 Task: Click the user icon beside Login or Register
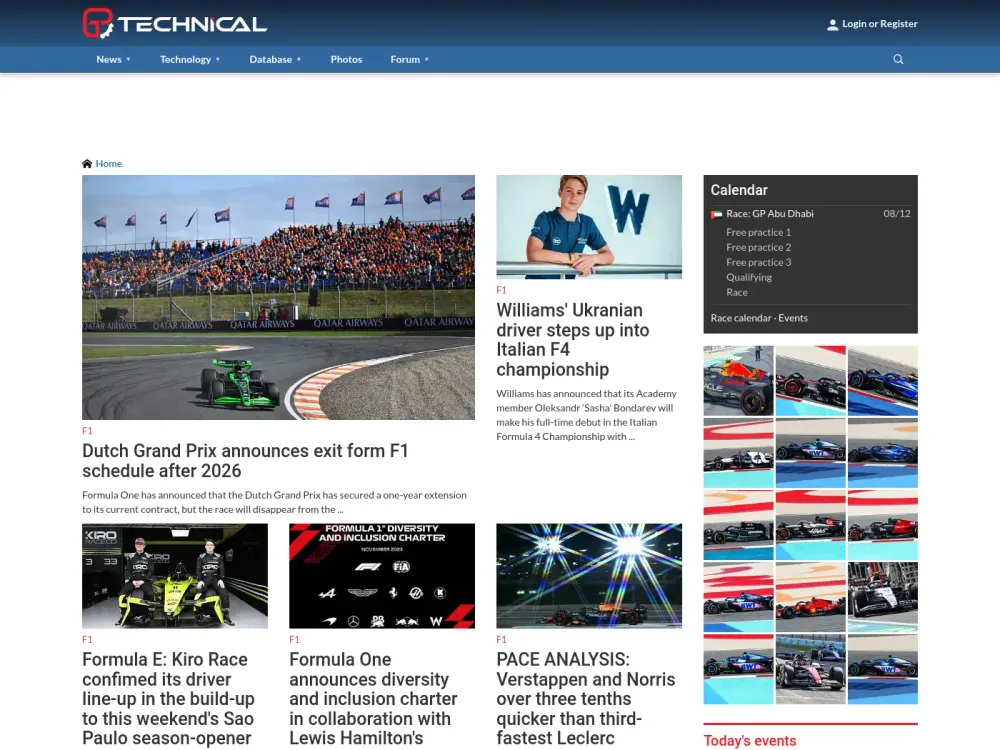[833, 23]
